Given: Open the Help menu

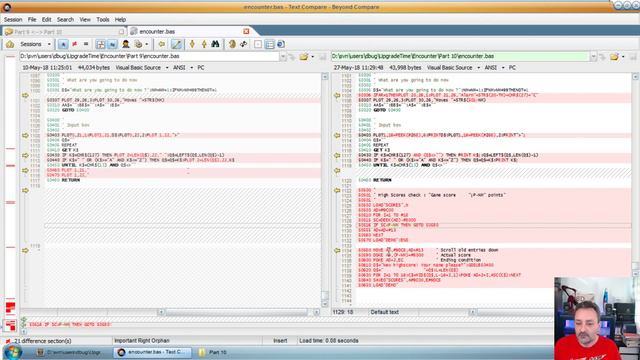Looking at the screenshot, I should (x=120, y=20).
